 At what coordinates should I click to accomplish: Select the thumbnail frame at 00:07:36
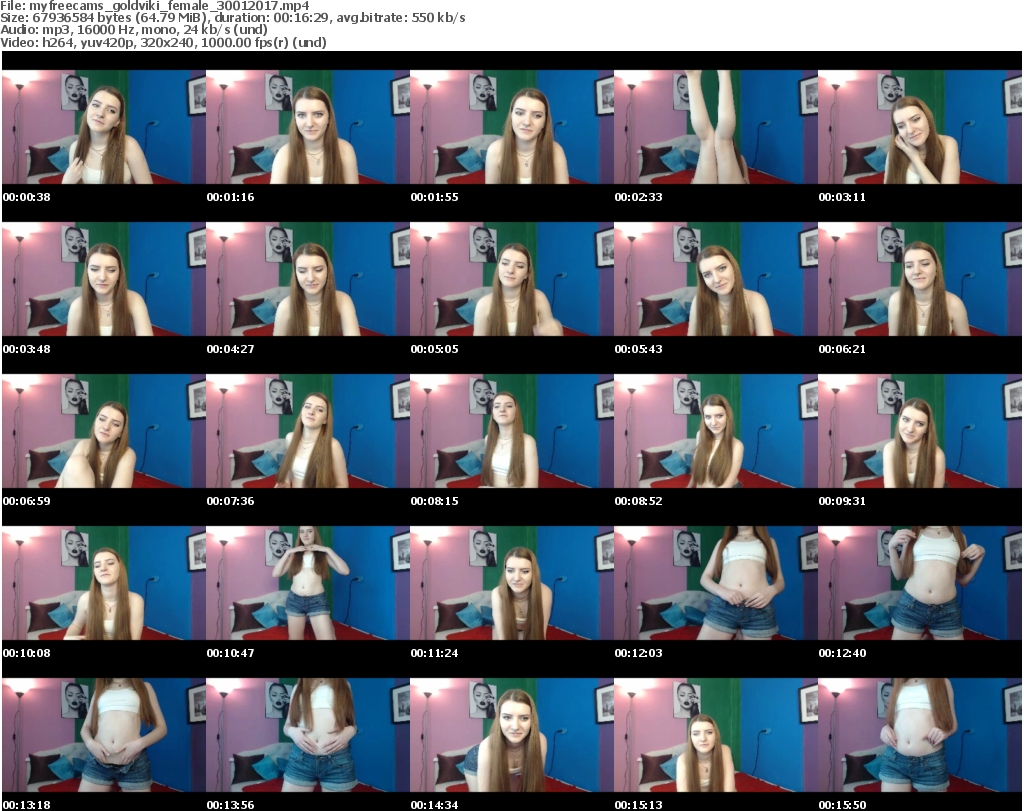[308, 431]
